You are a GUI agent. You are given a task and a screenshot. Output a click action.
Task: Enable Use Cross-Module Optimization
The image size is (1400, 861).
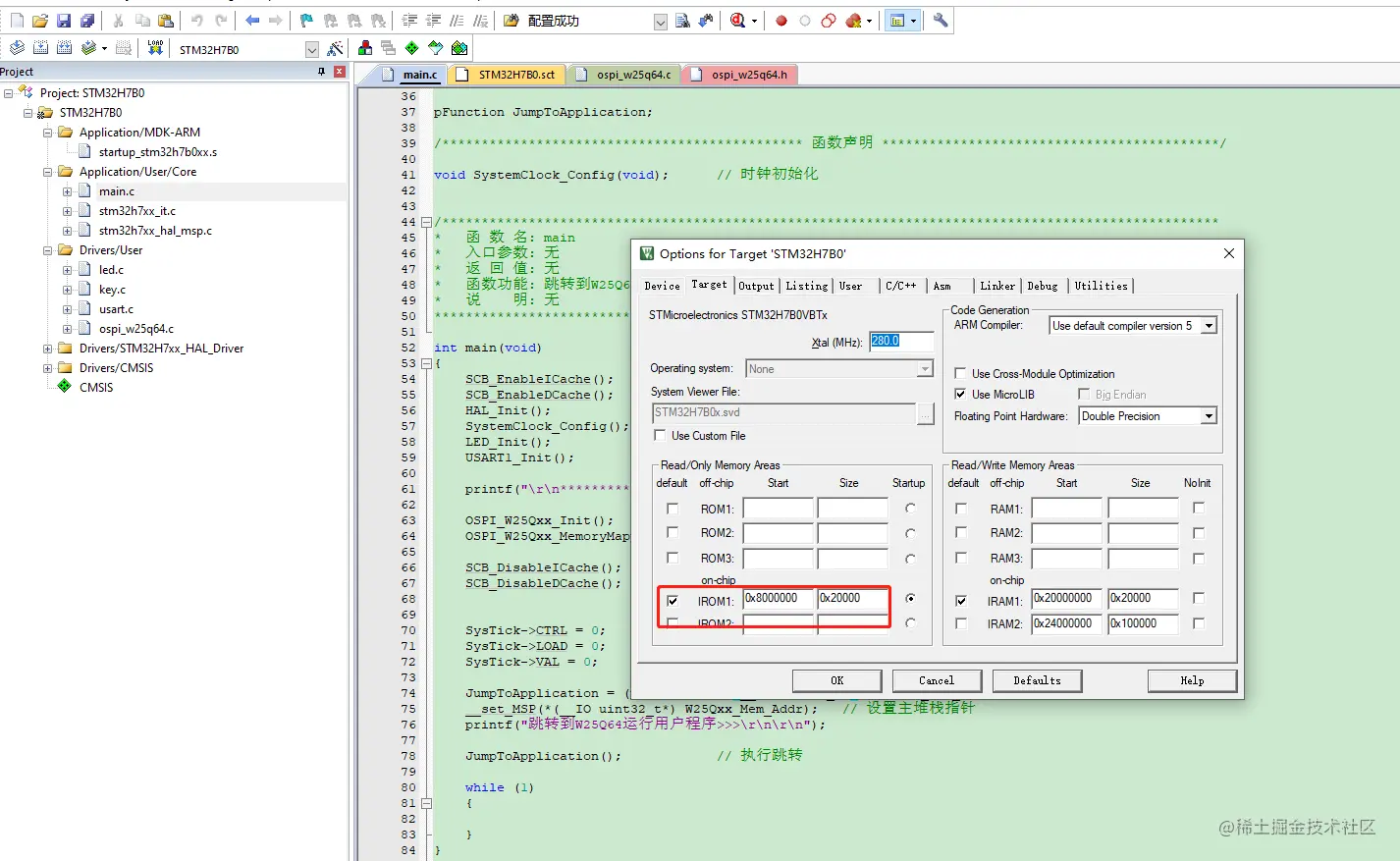click(960, 374)
